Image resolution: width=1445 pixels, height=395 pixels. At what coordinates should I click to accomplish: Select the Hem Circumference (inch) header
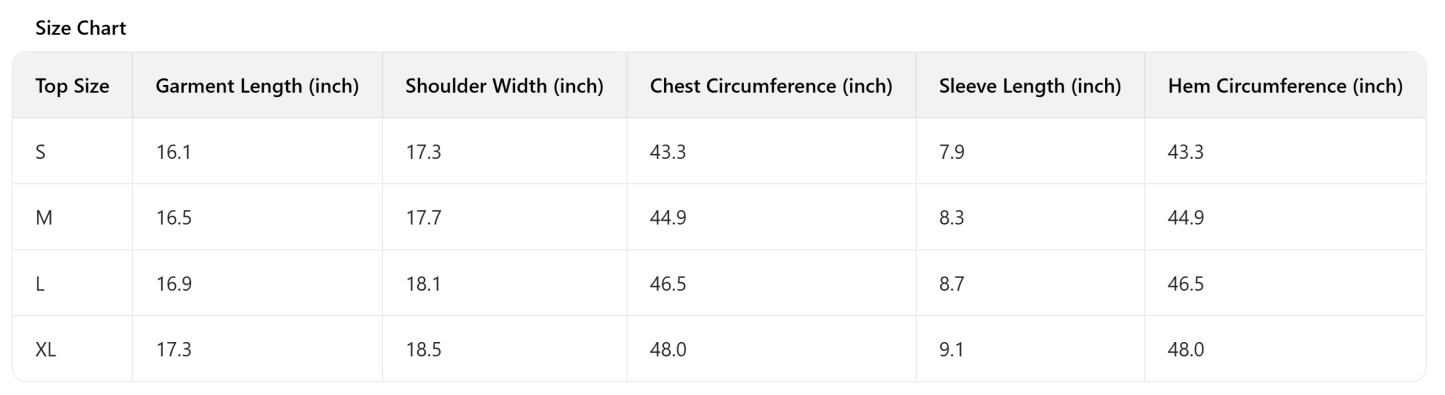[x=1285, y=86]
